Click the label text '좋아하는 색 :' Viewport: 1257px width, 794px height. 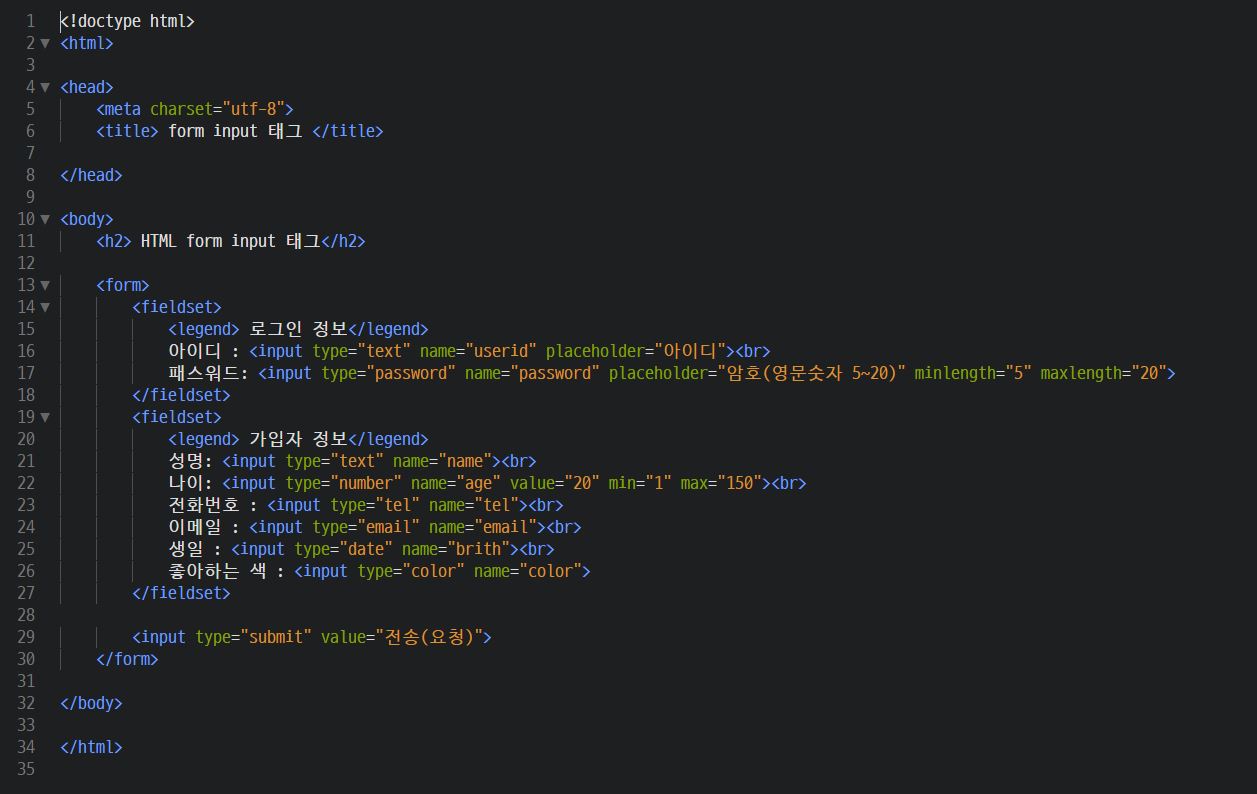[x=227, y=571]
